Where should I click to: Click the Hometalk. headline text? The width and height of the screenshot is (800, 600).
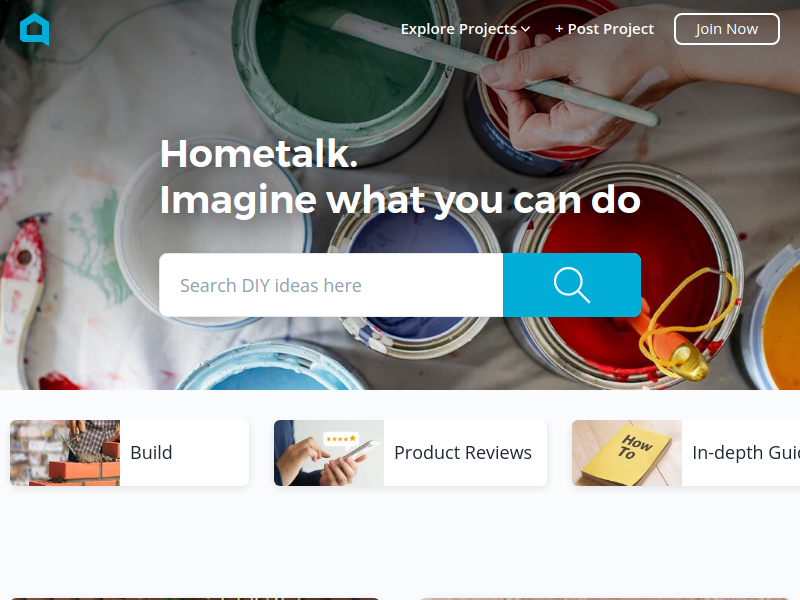click(259, 153)
